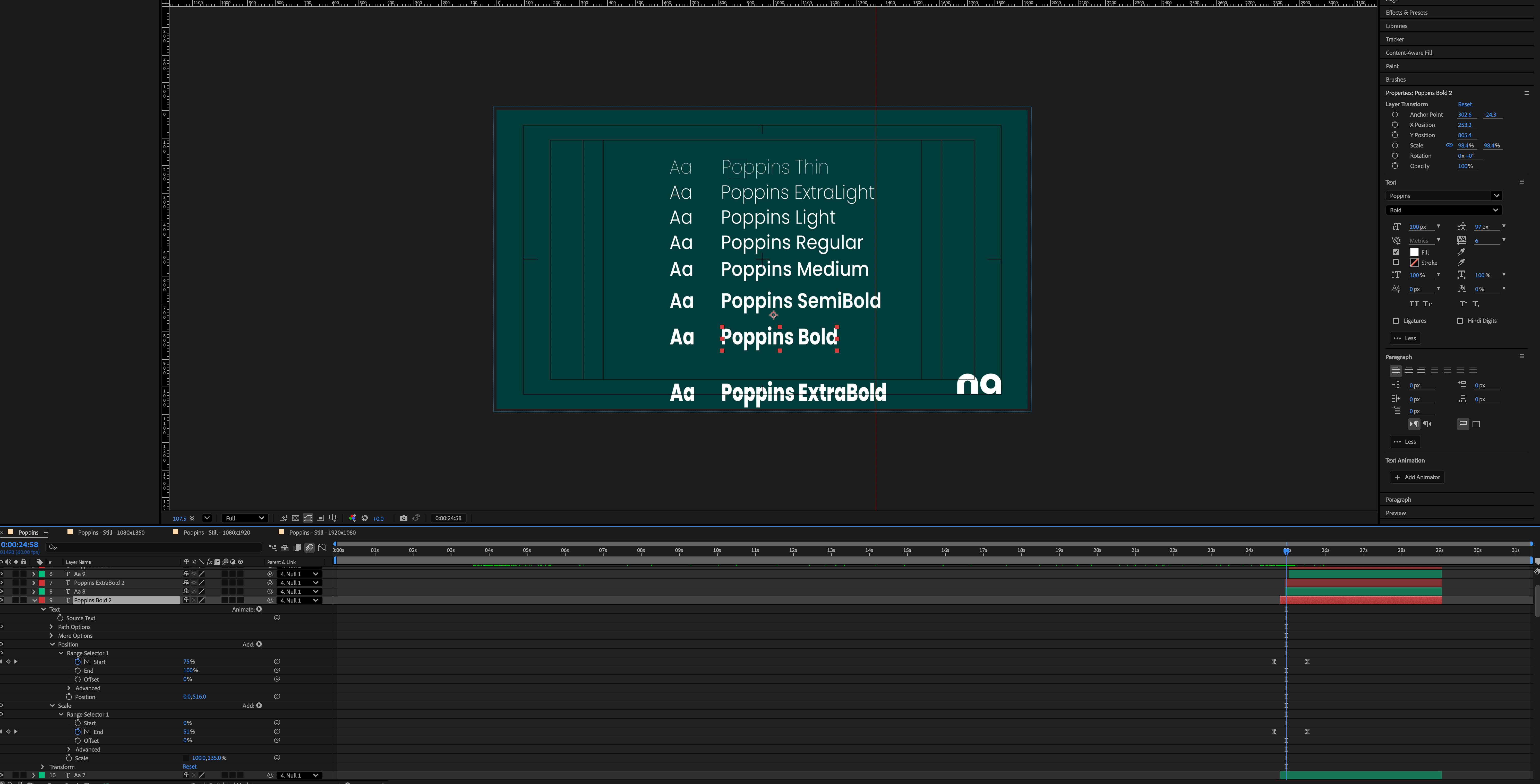Toggle the Motion Blur timeline switch
The image size is (1540, 784).
coord(310,547)
